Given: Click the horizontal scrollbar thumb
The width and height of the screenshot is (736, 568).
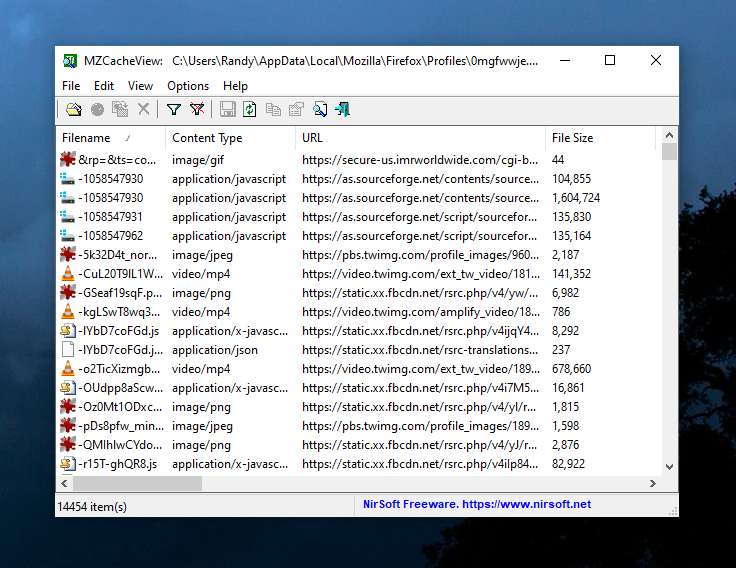Looking at the screenshot, I should (138, 484).
